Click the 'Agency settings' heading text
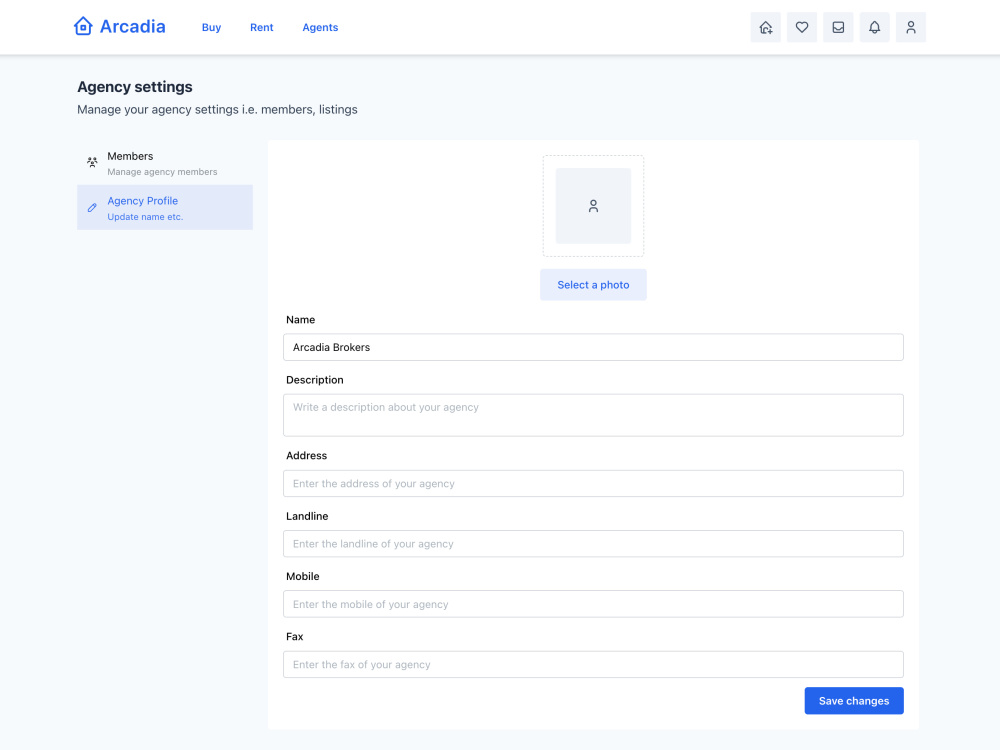Viewport: 1000px width, 750px height. (x=135, y=87)
